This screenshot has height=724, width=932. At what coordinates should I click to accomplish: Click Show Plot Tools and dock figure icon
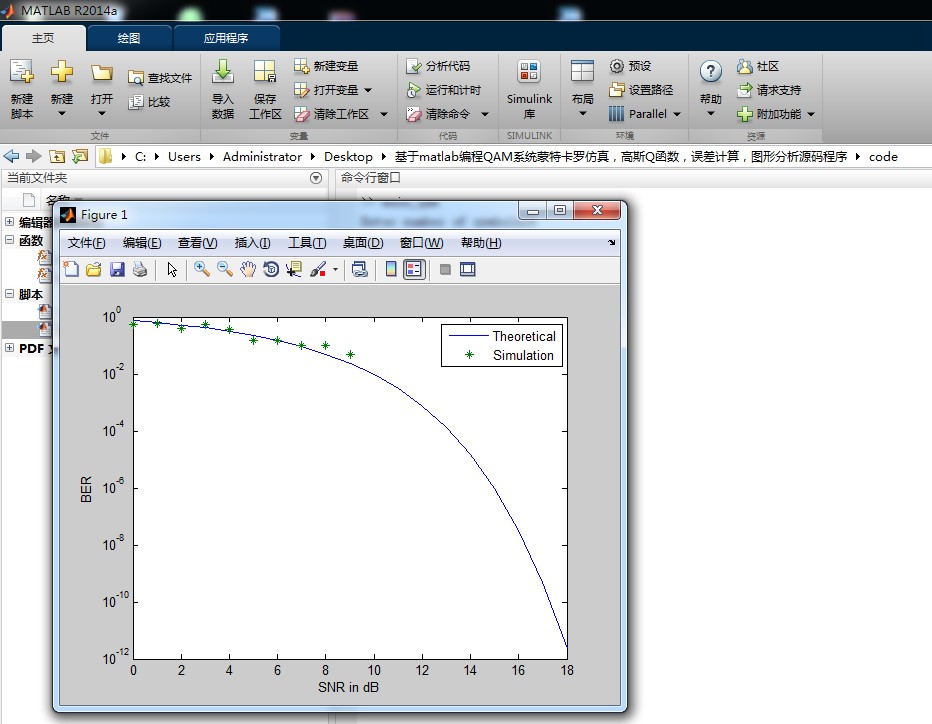468,269
